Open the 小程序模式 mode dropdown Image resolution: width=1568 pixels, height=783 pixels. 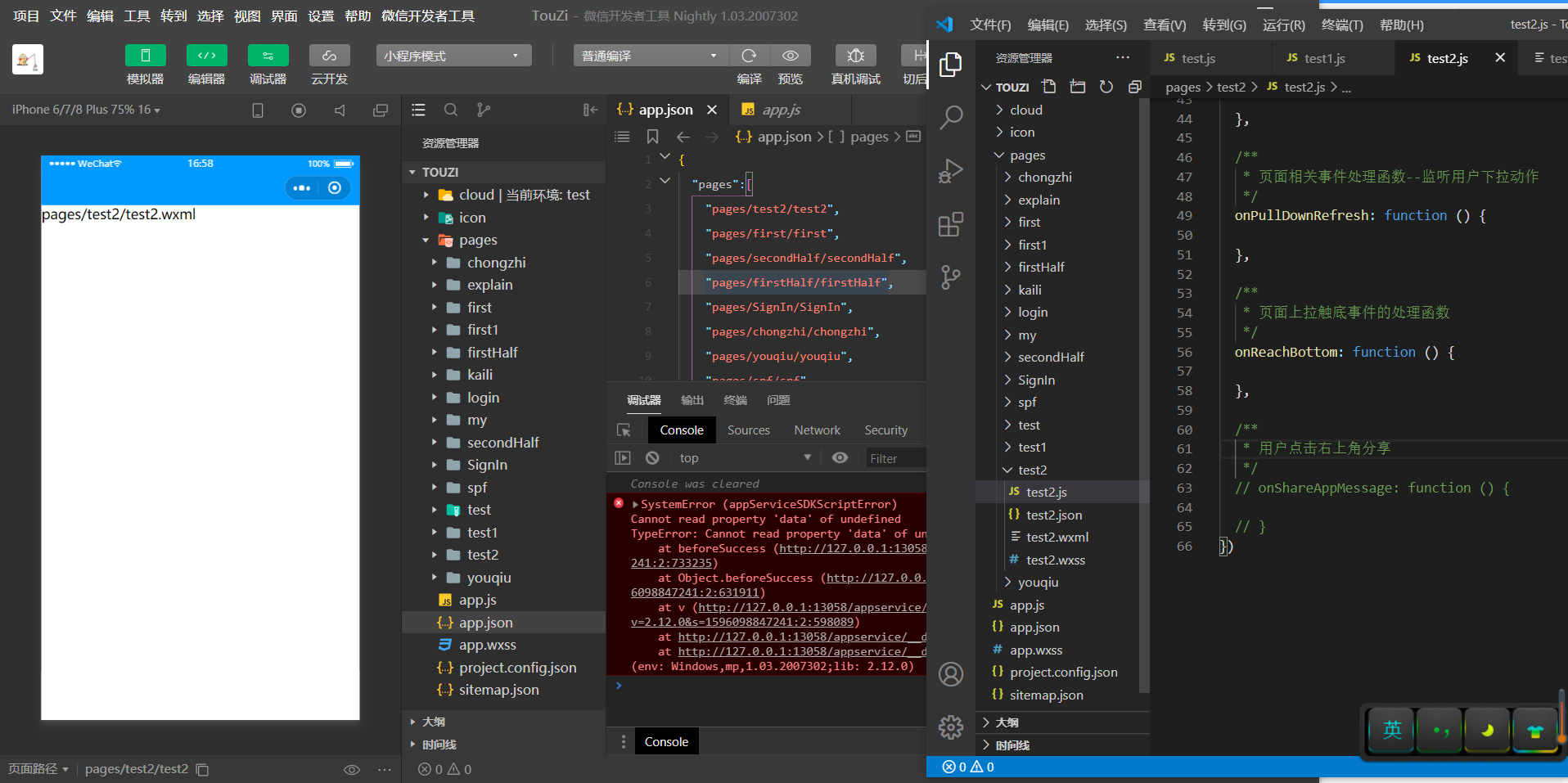coord(453,56)
